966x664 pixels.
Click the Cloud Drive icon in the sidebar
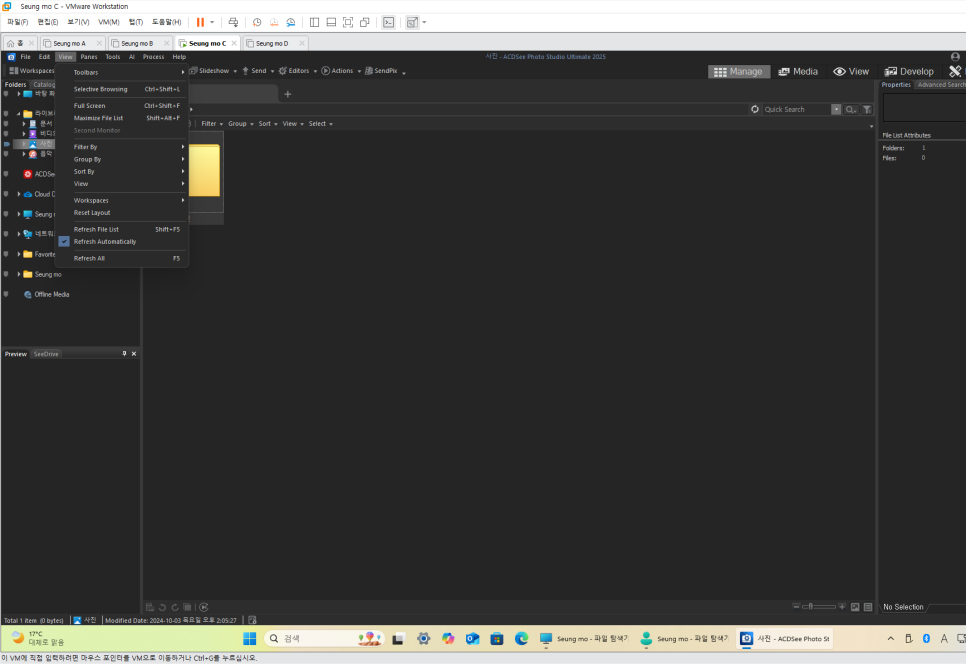(x=30, y=194)
